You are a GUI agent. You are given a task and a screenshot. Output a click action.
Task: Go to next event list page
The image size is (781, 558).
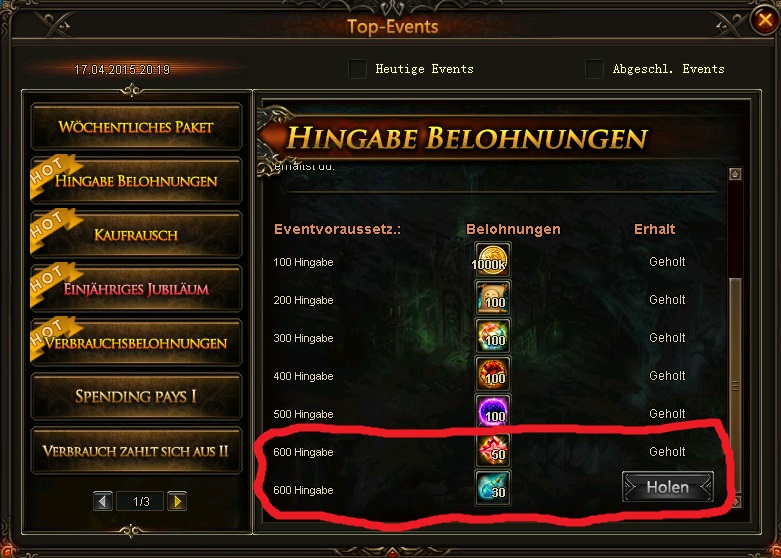(177, 501)
